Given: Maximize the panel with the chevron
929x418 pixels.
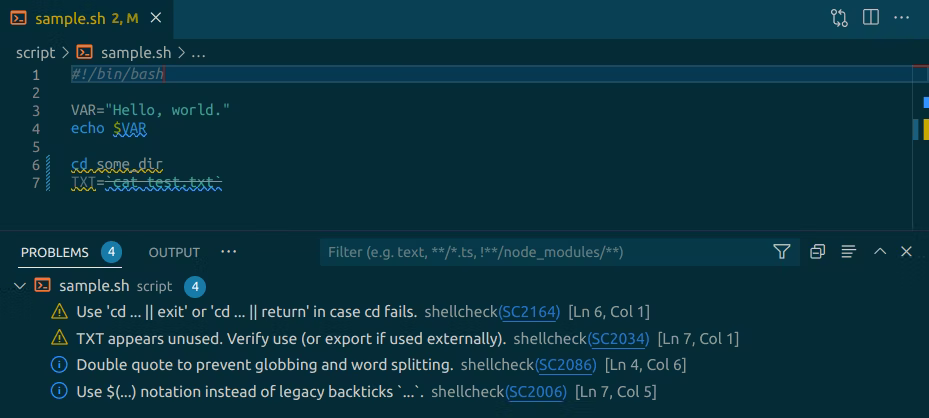Looking at the screenshot, I should click(x=880, y=252).
